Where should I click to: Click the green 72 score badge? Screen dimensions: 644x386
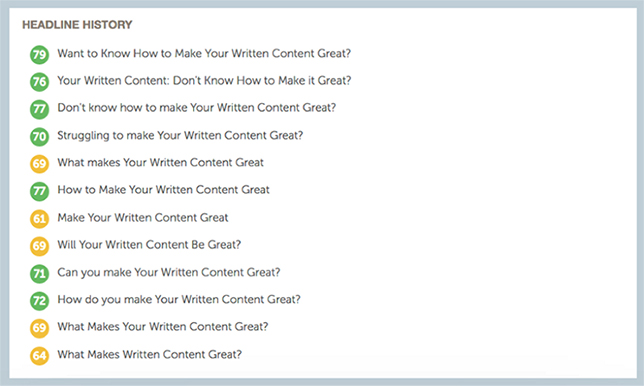pos(39,301)
